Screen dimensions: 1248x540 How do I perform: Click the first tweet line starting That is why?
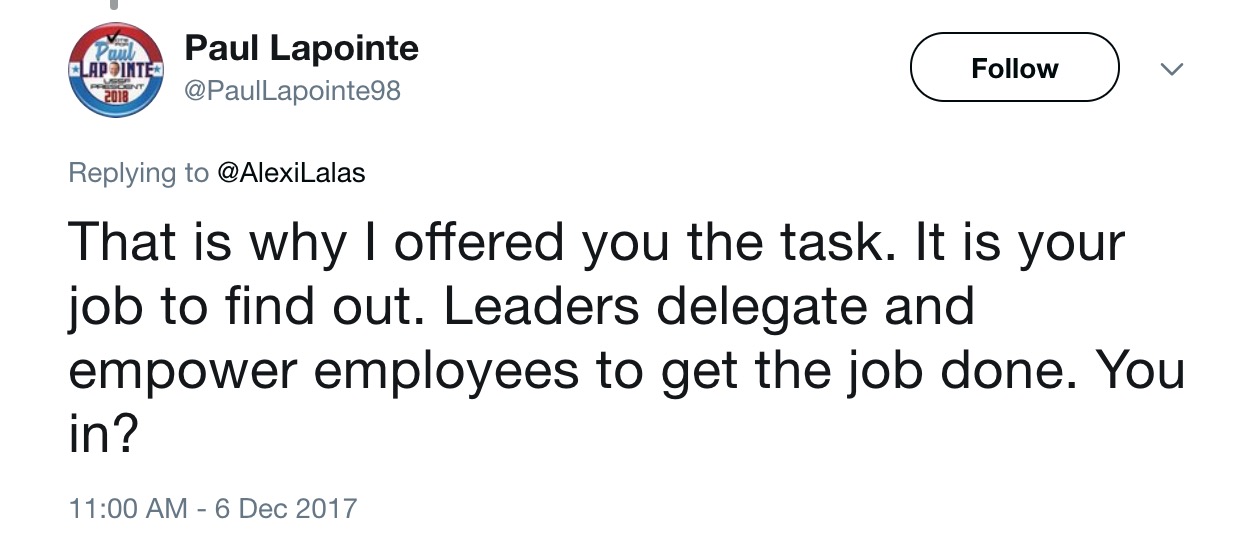coord(597,243)
